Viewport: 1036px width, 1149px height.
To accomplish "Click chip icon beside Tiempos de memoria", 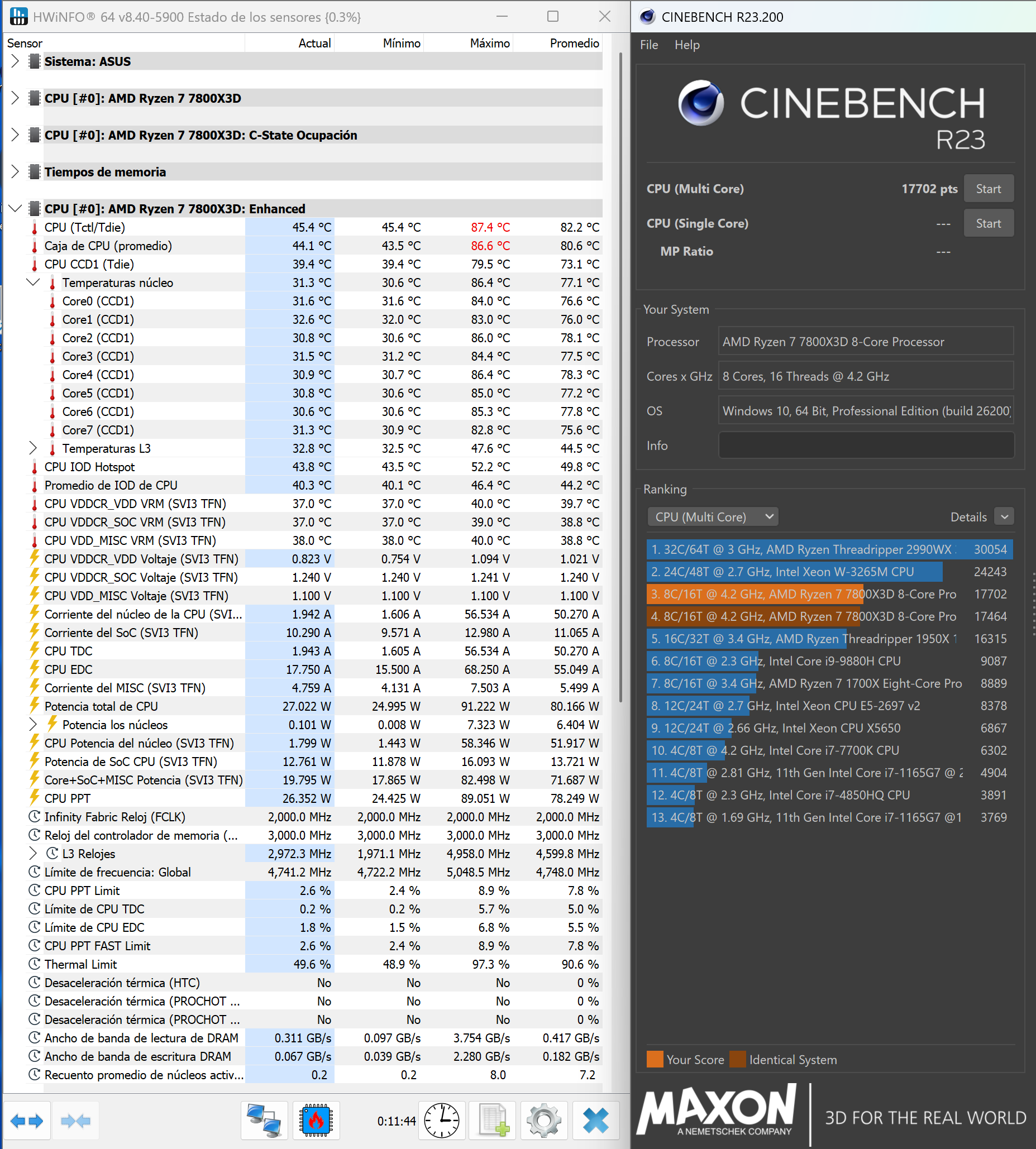I will [x=34, y=172].
